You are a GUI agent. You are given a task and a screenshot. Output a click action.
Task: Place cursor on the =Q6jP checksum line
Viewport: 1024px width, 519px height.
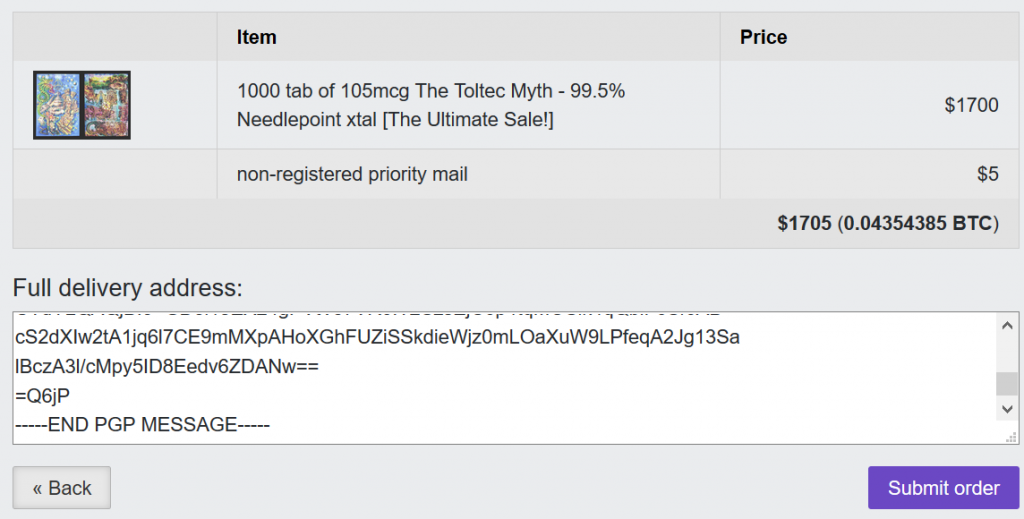[x=42, y=396]
